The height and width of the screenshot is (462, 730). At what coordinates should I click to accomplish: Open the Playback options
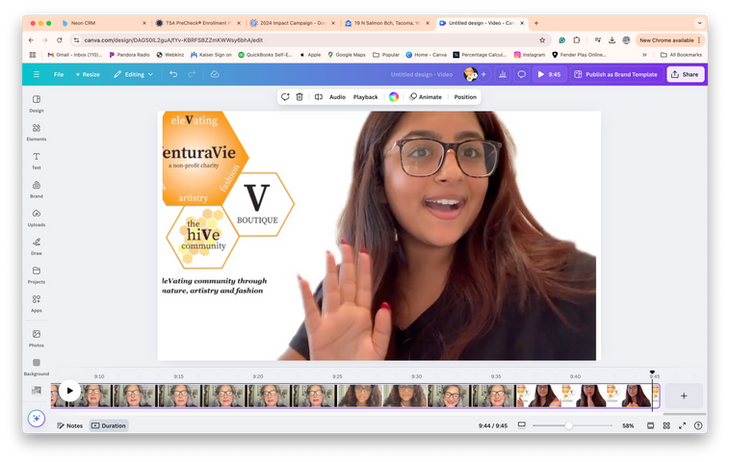click(x=365, y=97)
